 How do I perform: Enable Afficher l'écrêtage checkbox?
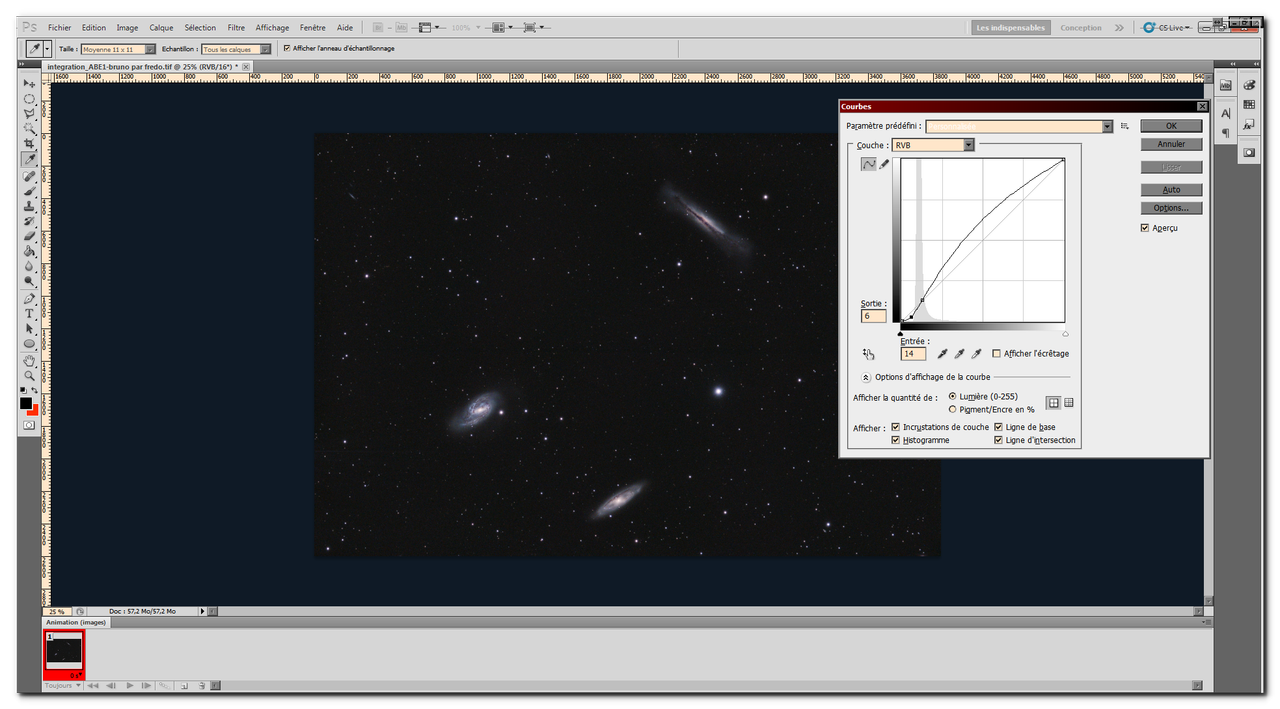[x=996, y=353]
